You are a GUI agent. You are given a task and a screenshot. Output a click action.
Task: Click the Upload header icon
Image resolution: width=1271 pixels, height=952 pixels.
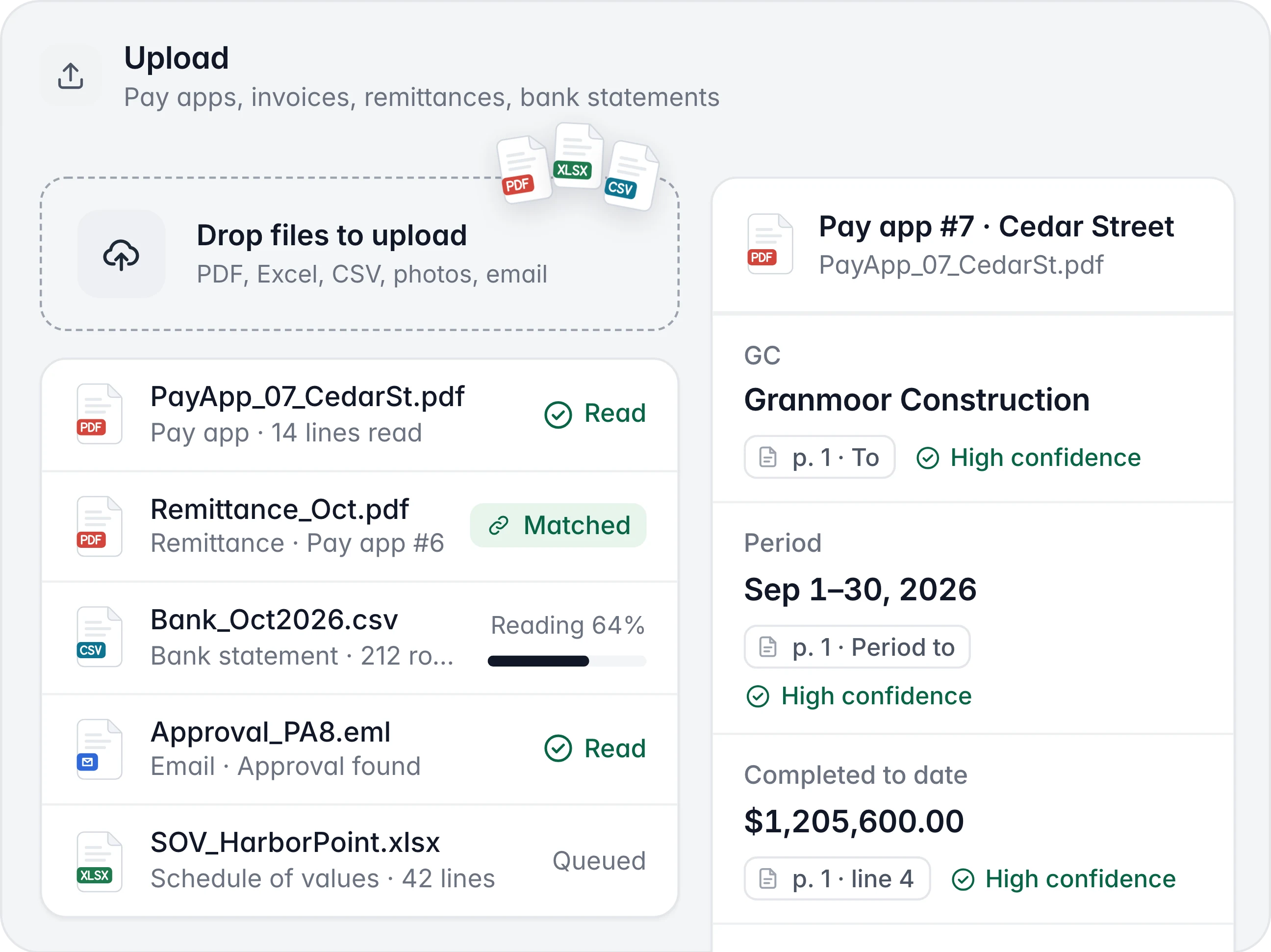[x=71, y=76]
